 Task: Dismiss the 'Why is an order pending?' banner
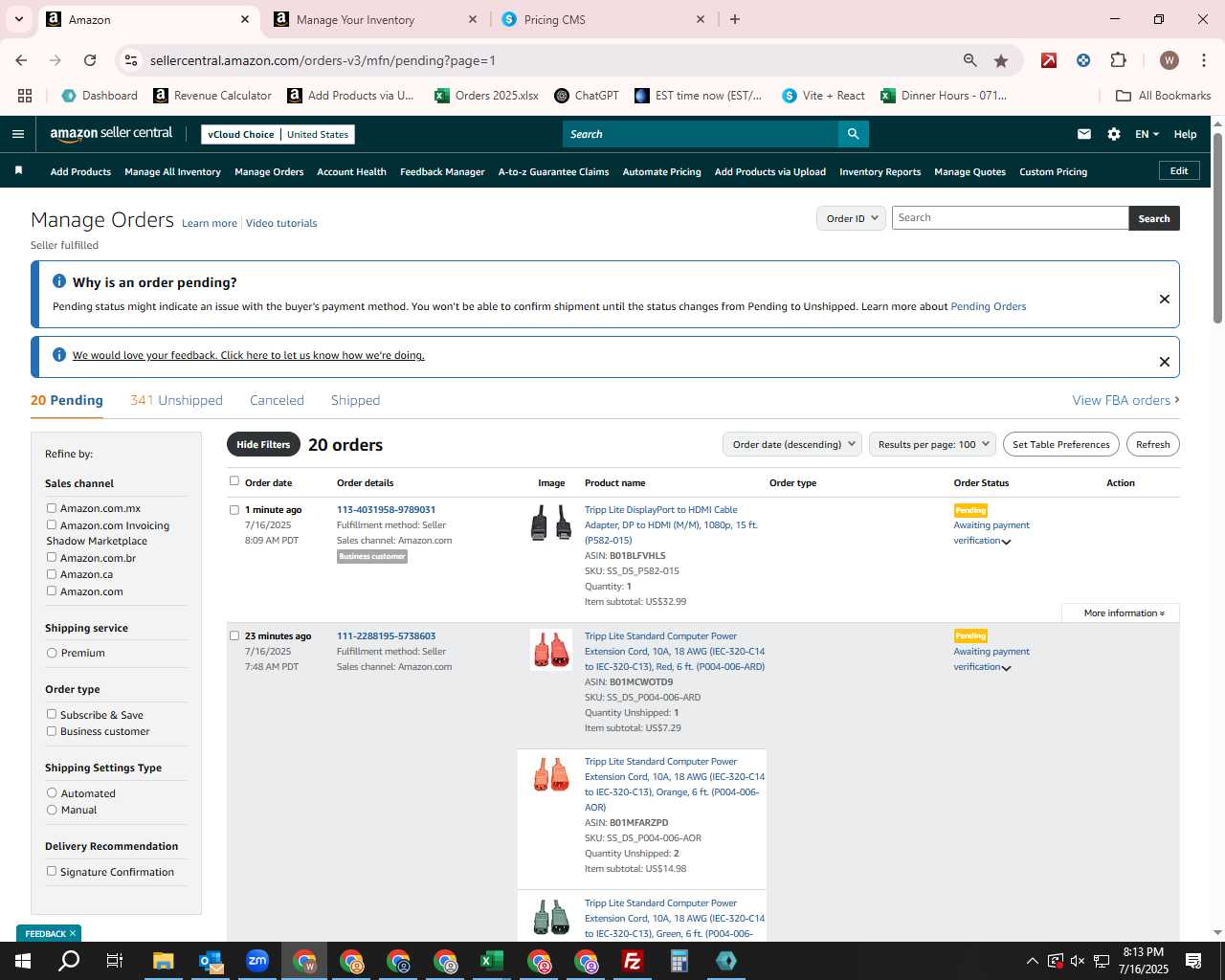tap(1165, 299)
